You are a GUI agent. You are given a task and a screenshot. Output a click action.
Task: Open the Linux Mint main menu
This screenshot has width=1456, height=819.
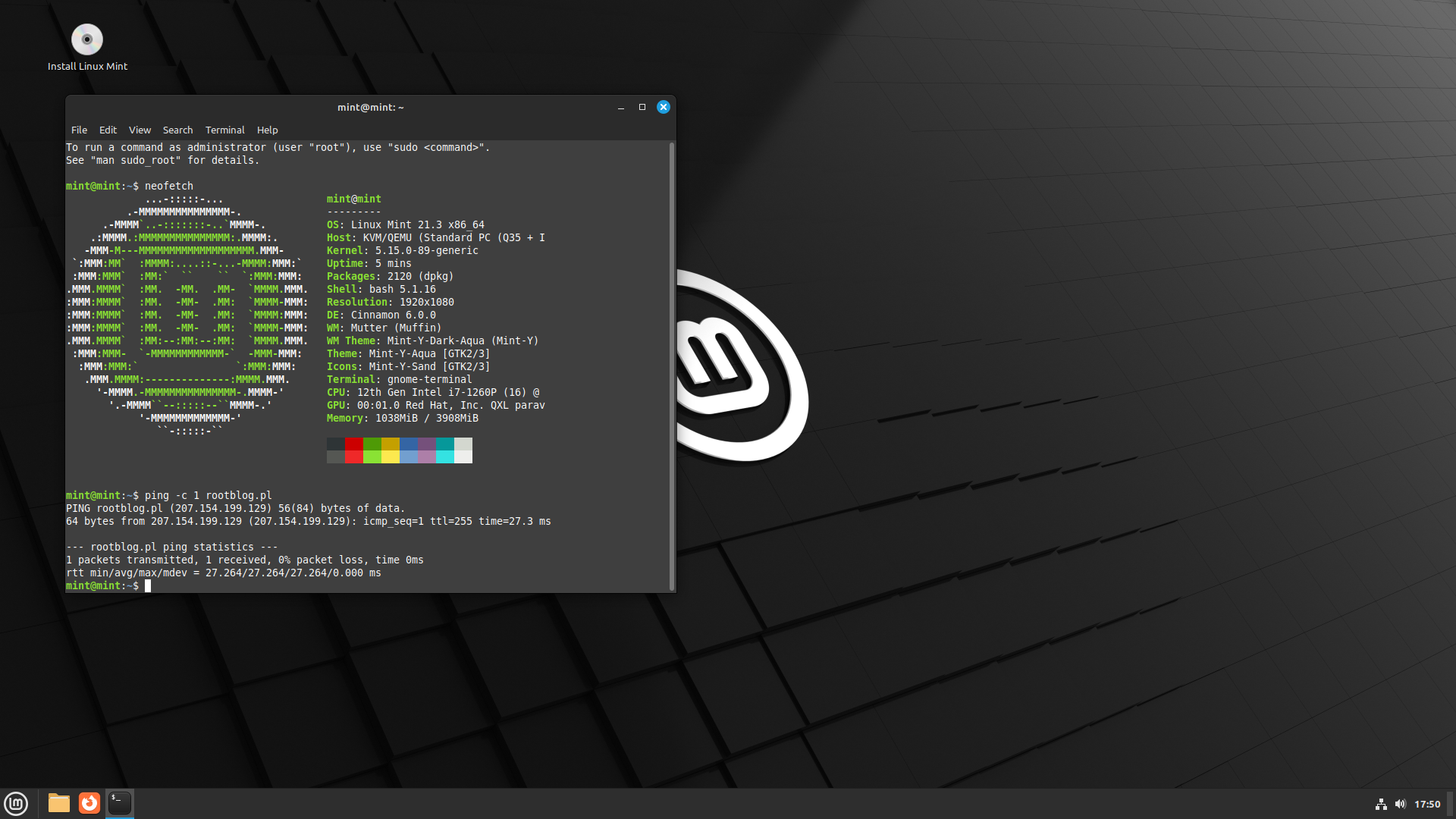(16, 804)
